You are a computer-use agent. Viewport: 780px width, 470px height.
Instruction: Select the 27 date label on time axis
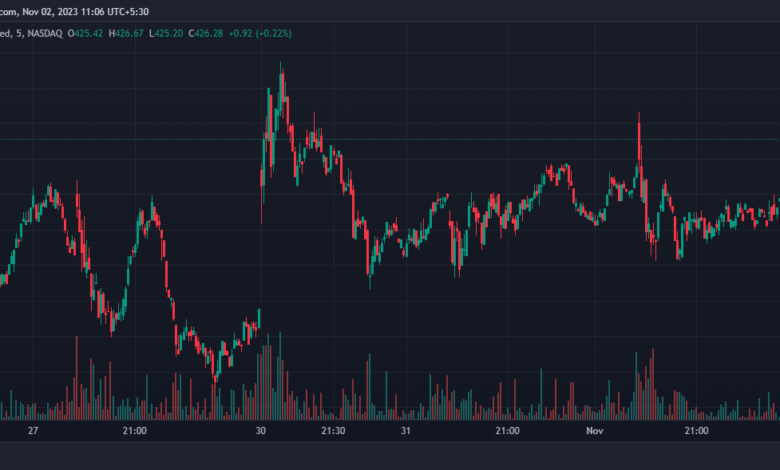click(33, 431)
